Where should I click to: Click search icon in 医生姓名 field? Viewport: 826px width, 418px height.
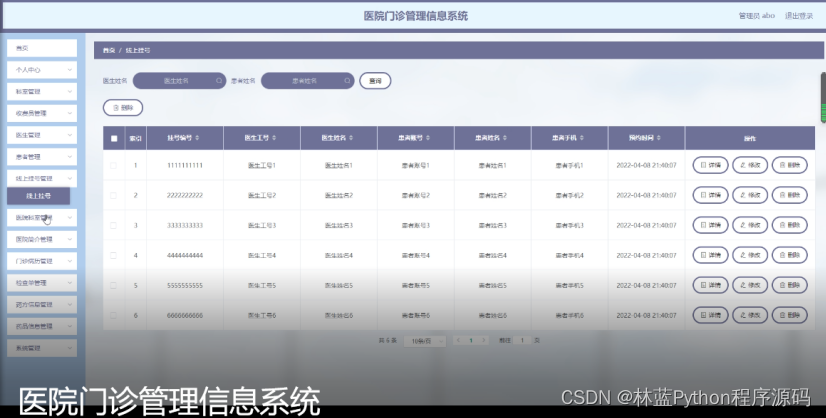point(219,81)
